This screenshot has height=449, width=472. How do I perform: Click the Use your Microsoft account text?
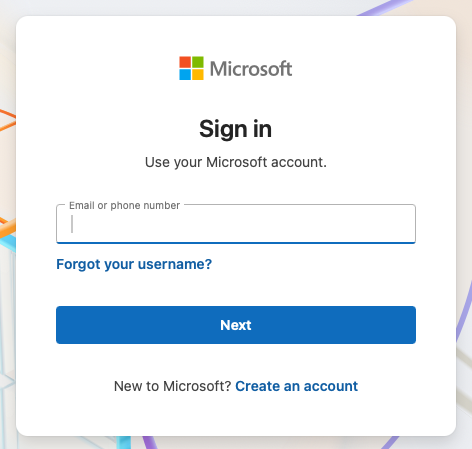[x=236, y=162]
